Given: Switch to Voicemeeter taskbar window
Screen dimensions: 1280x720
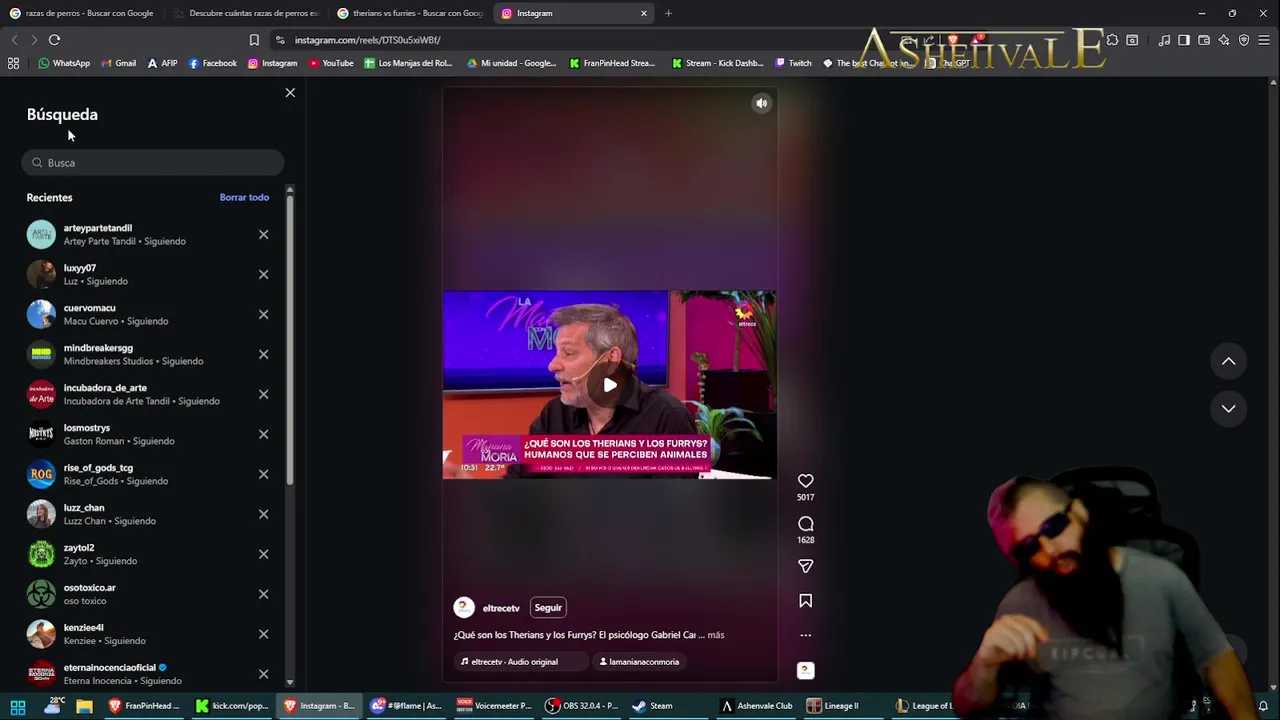Looking at the screenshot, I should point(494,706).
